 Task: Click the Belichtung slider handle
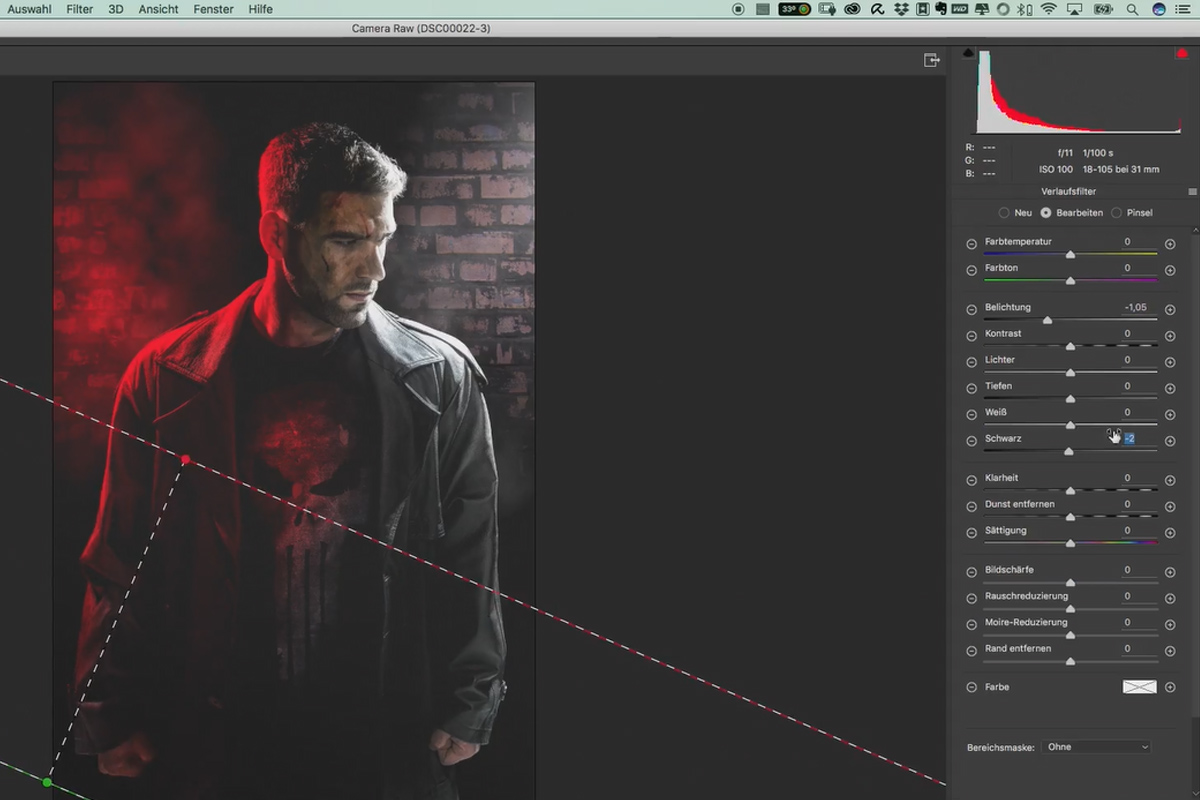1047,321
